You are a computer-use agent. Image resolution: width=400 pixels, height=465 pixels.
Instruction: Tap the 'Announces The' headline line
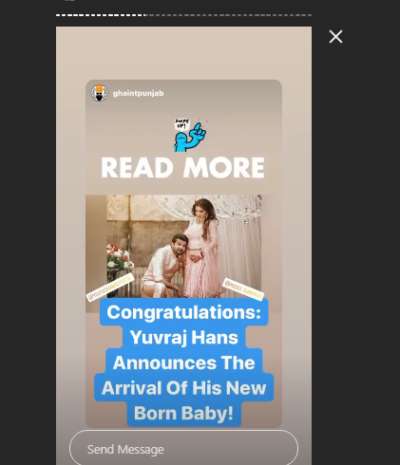tap(184, 363)
